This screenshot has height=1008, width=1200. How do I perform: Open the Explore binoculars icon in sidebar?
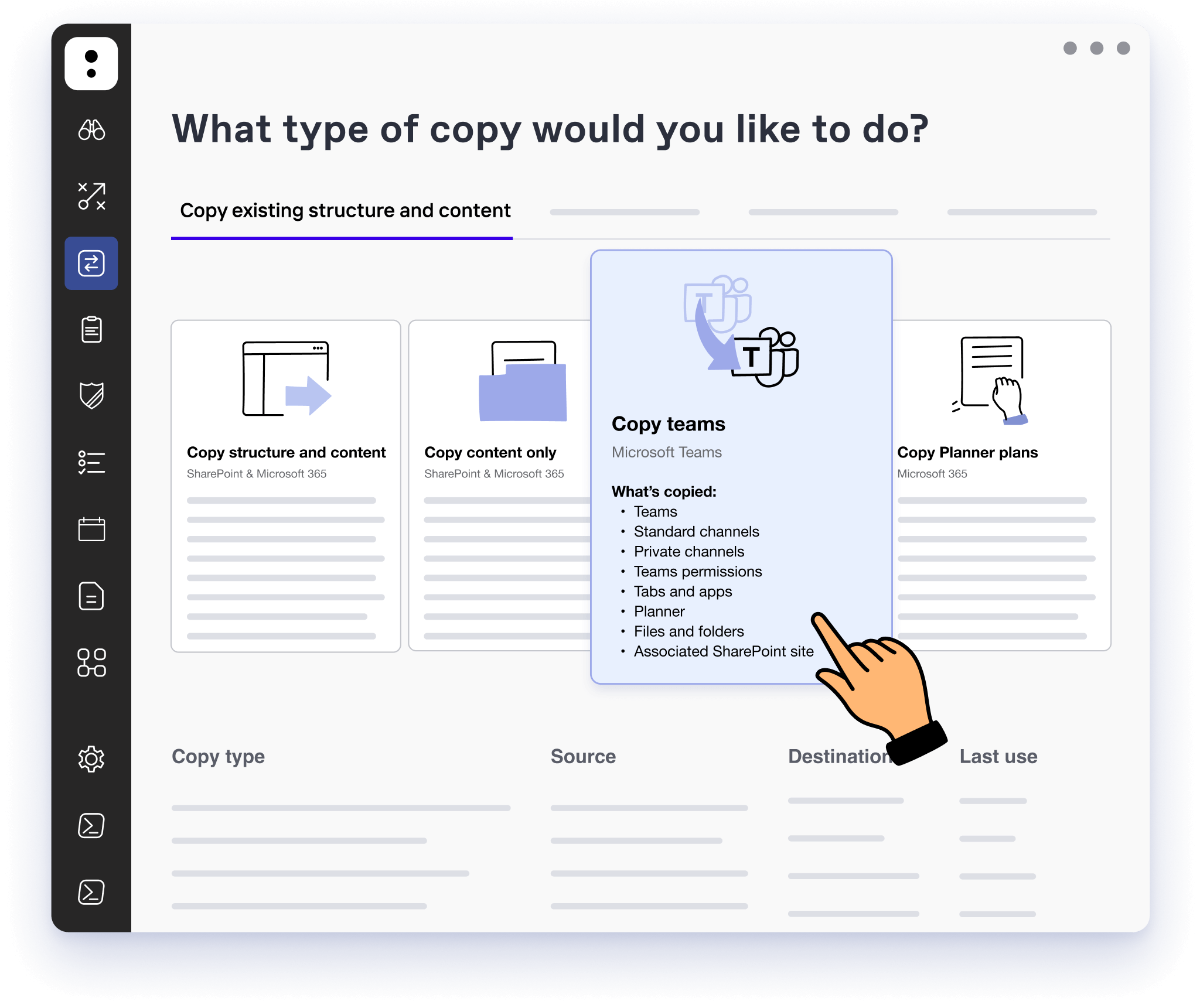point(91,129)
